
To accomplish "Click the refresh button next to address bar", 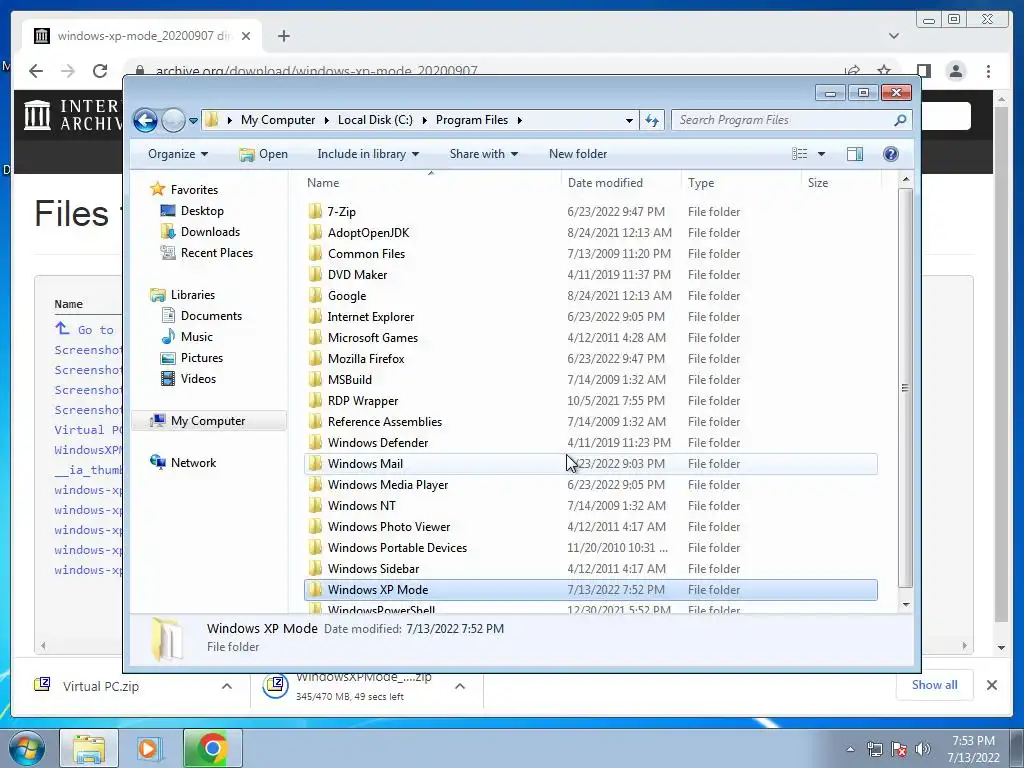I will [652, 120].
